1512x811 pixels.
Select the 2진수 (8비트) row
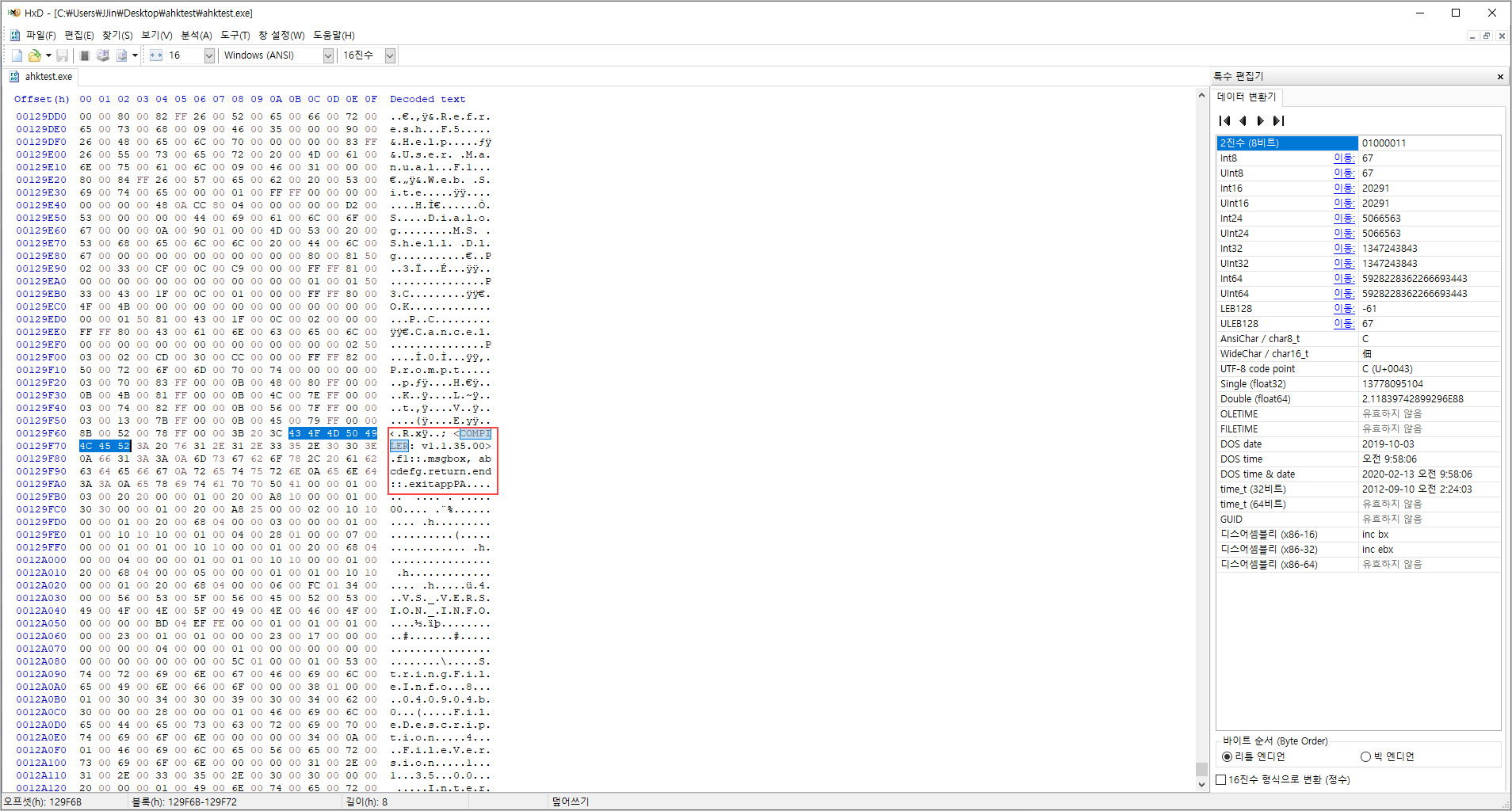[x=1358, y=143]
